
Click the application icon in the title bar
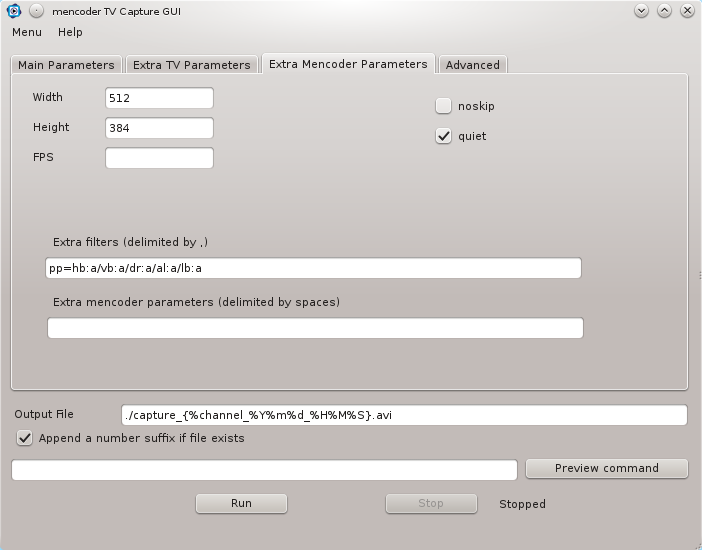[x=14, y=11]
